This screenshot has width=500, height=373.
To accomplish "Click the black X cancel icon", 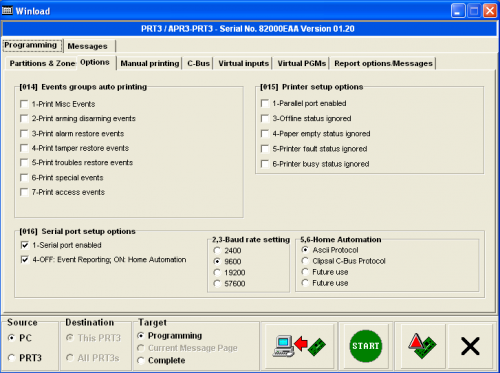I will 470,346.
